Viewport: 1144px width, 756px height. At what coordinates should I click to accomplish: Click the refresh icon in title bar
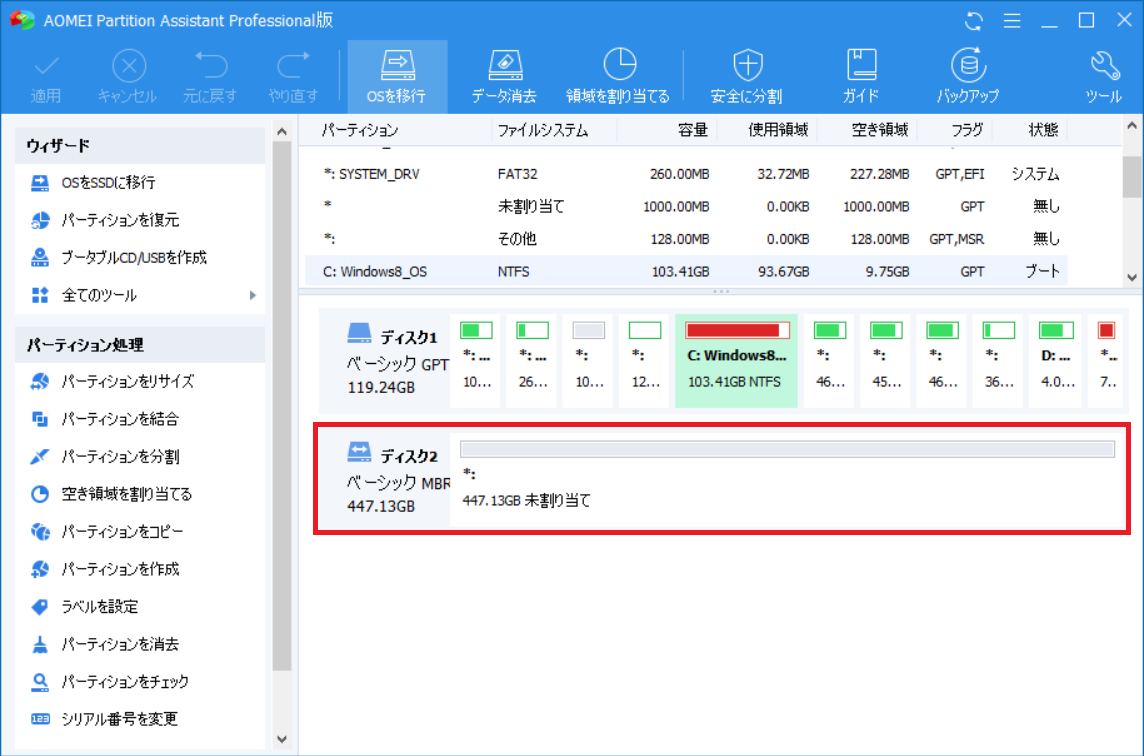[973, 20]
